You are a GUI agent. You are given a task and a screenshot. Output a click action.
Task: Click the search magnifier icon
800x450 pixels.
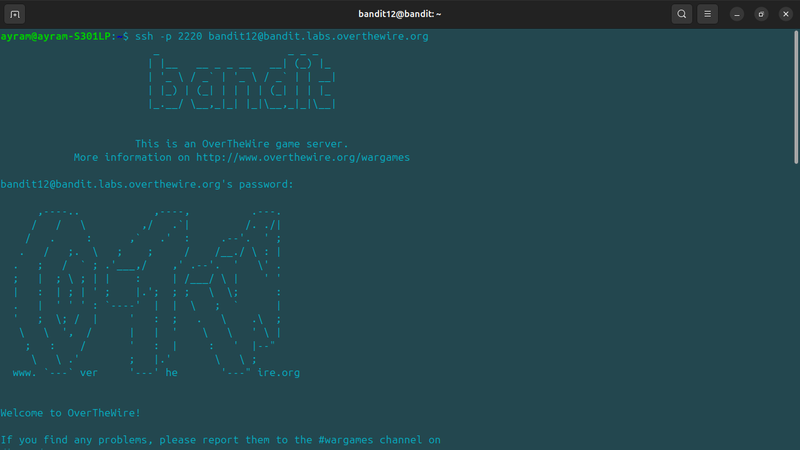click(681, 14)
